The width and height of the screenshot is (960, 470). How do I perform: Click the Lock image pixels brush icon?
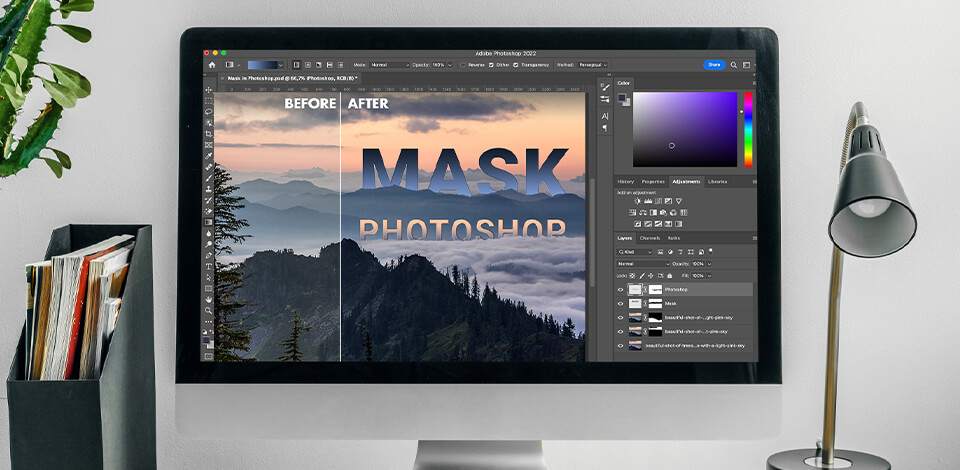coord(642,276)
